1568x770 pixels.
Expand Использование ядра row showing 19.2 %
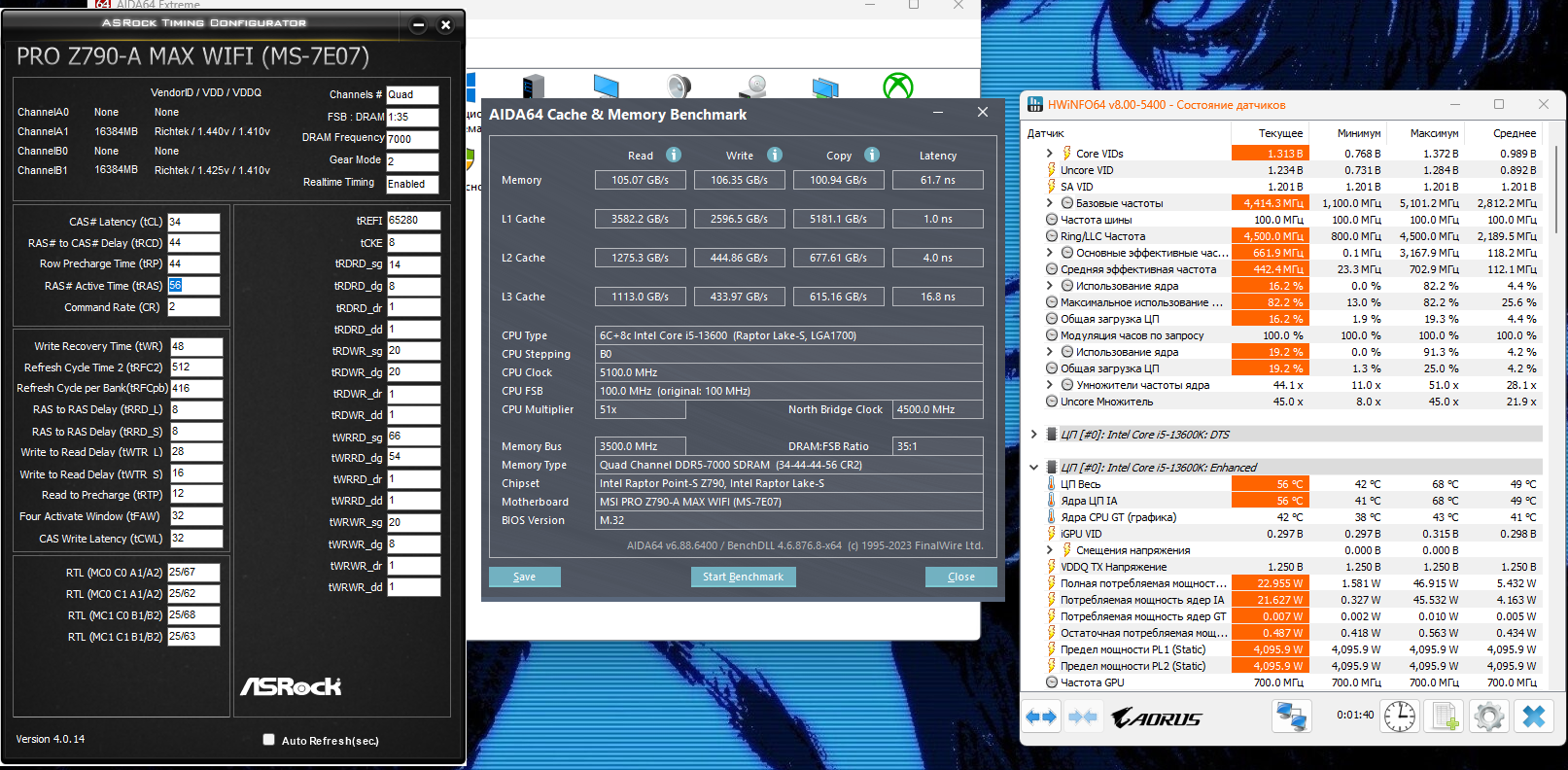point(1050,352)
